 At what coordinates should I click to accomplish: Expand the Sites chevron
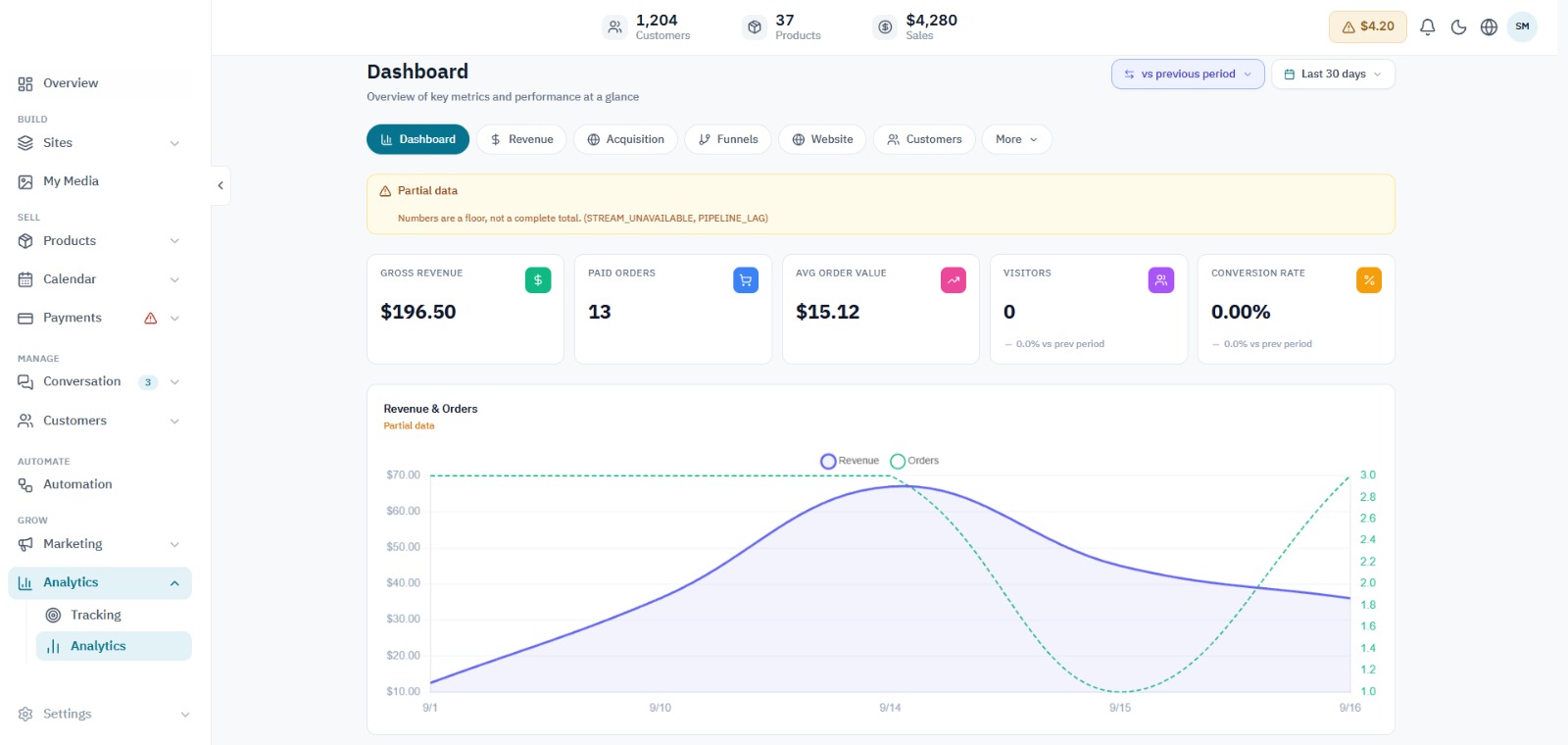(174, 143)
